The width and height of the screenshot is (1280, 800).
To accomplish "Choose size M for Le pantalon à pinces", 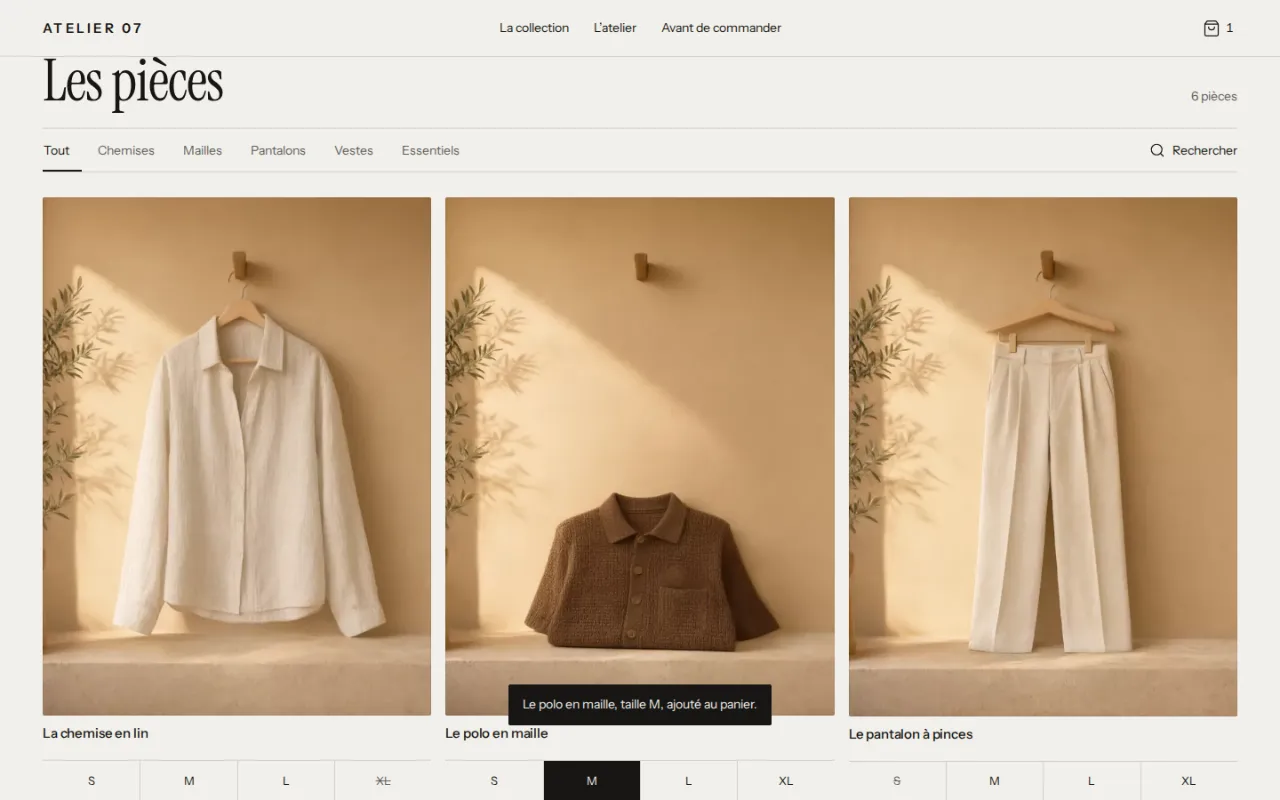I will [995, 781].
